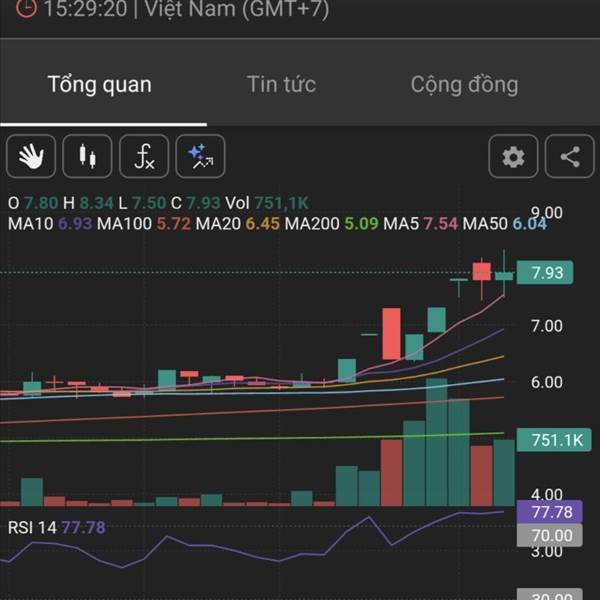Click the MA10 6.93 indicator label

50,223
